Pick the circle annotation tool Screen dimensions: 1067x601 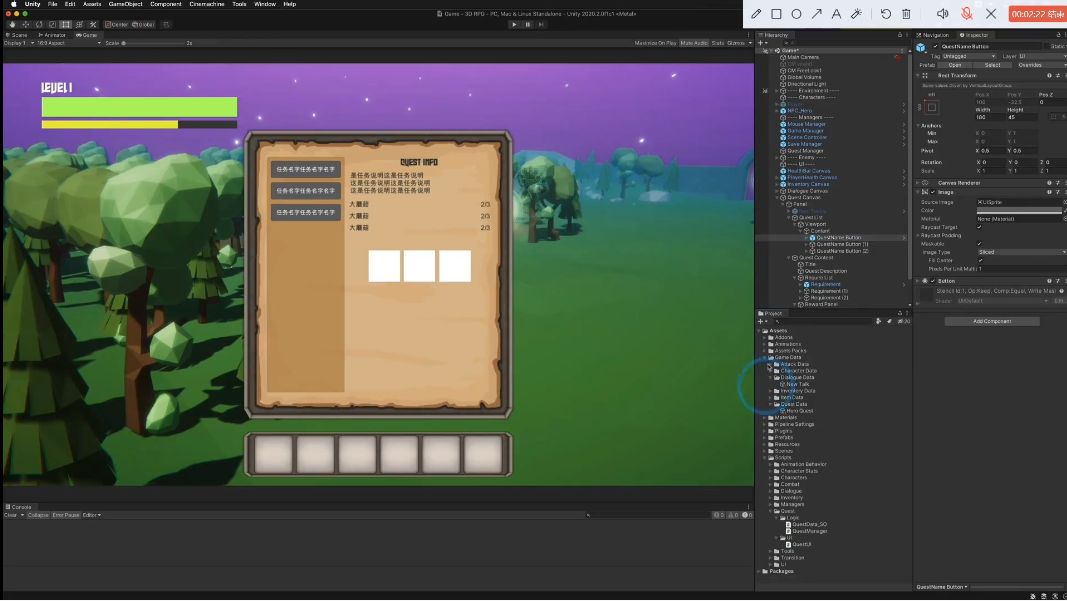coord(796,14)
